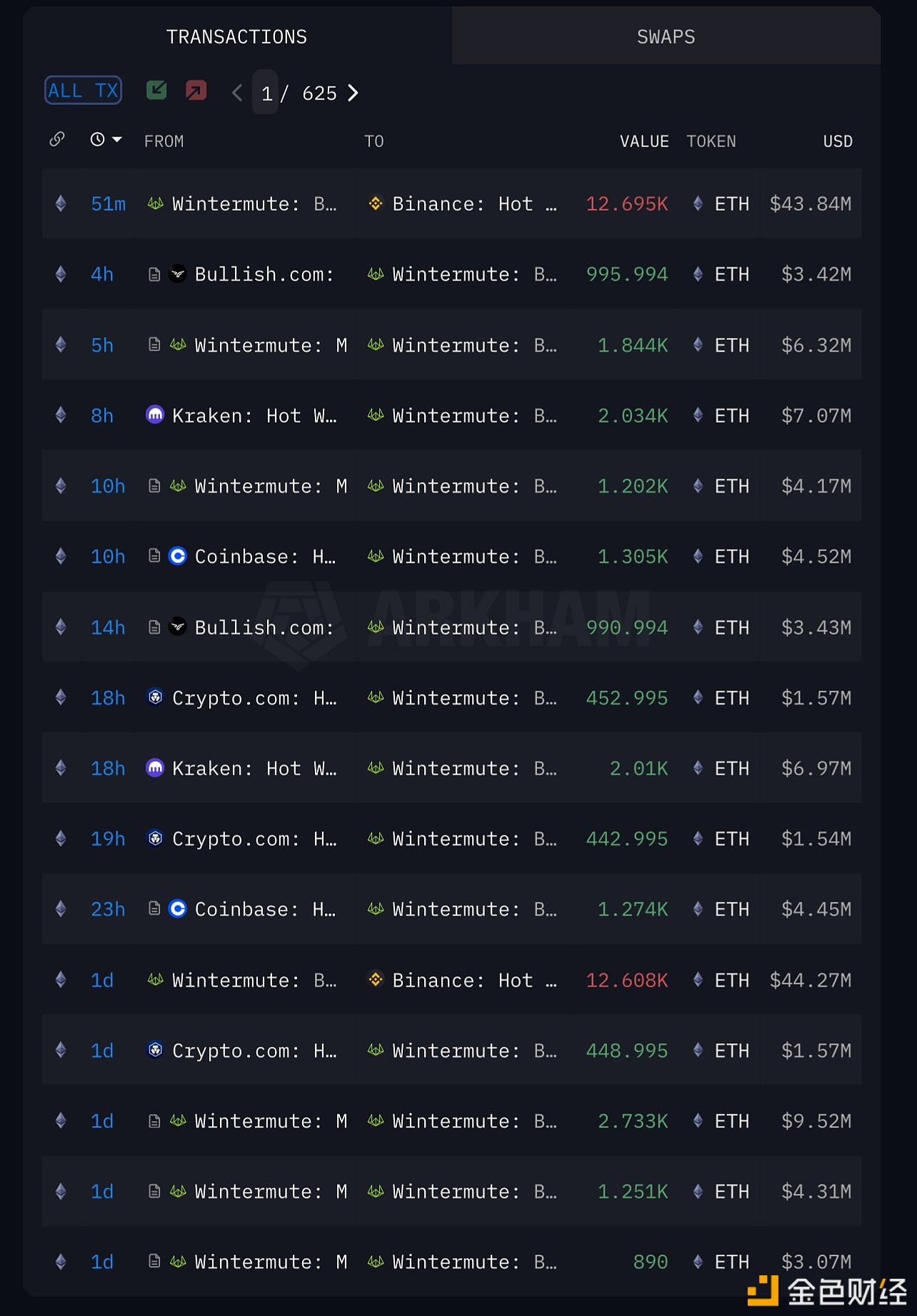
Task: Click the USD column header
Action: (x=838, y=141)
